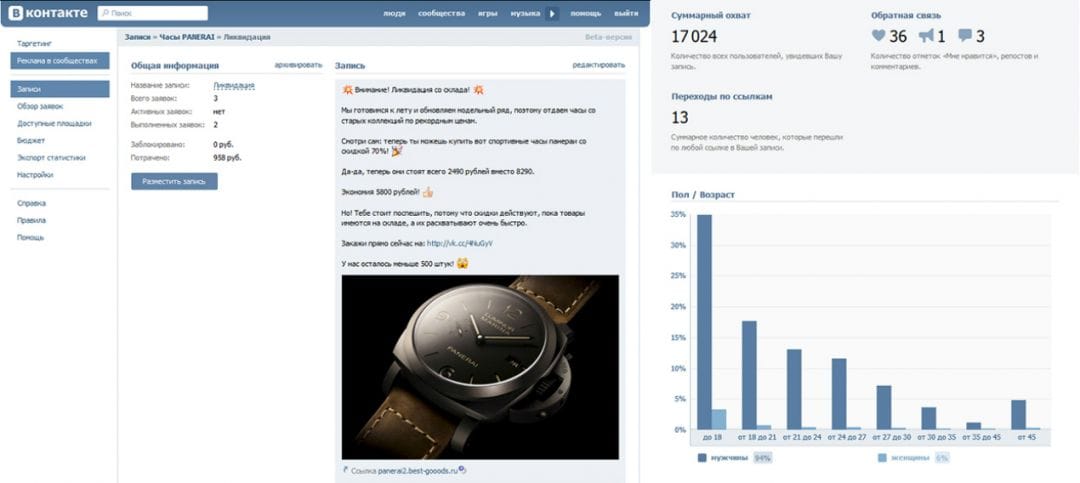Screen dimensions: 1080x483
Task: Click the explosion emoji before Внимание
Action: (x=348, y=90)
